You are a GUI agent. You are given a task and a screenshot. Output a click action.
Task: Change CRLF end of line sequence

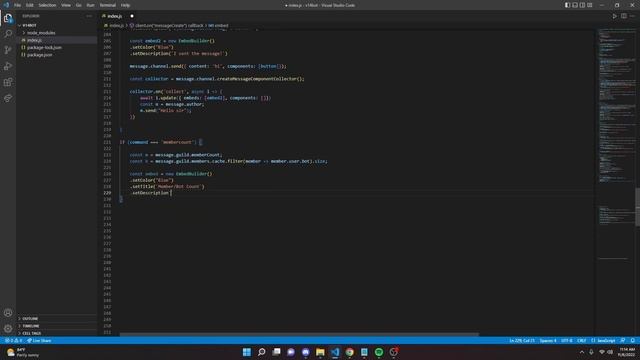coord(582,340)
